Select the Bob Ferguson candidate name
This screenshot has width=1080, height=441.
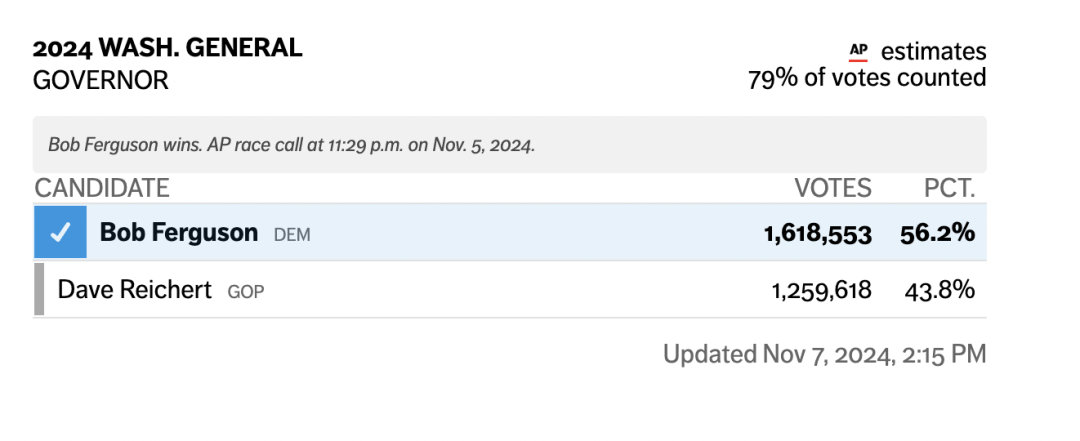(179, 233)
